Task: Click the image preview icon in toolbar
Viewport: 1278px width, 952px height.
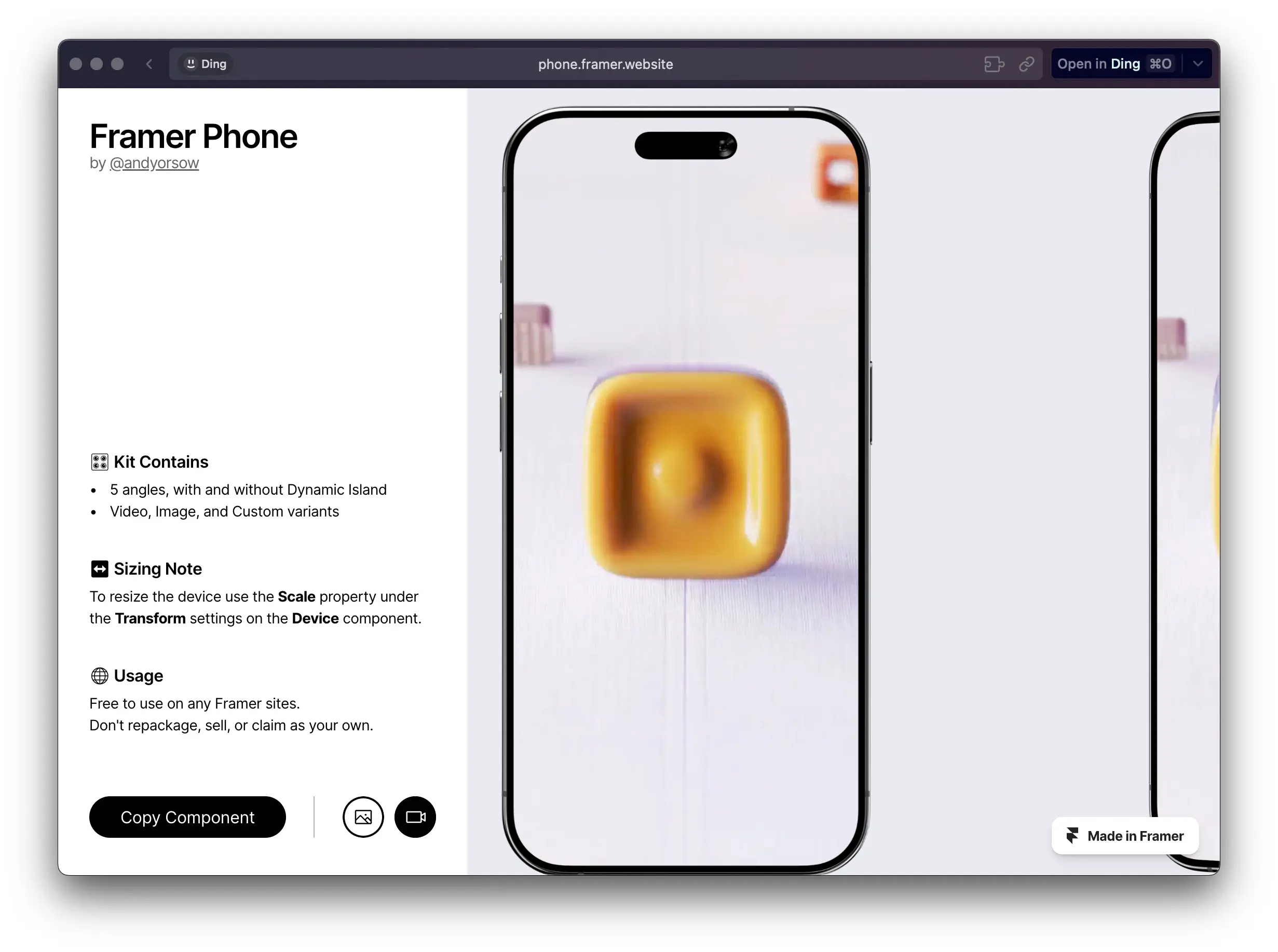Action: (x=363, y=817)
